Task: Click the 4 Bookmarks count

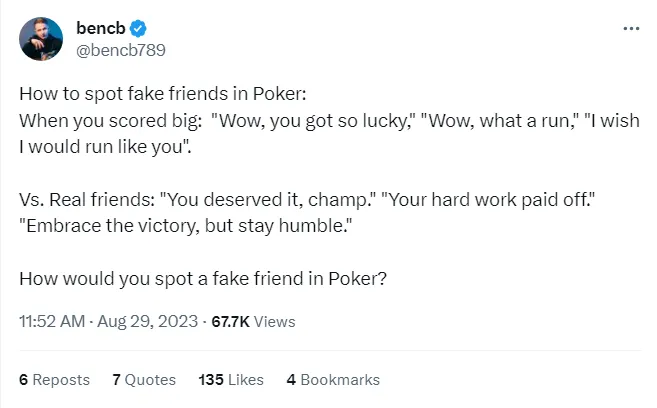Action: click(333, 380)
